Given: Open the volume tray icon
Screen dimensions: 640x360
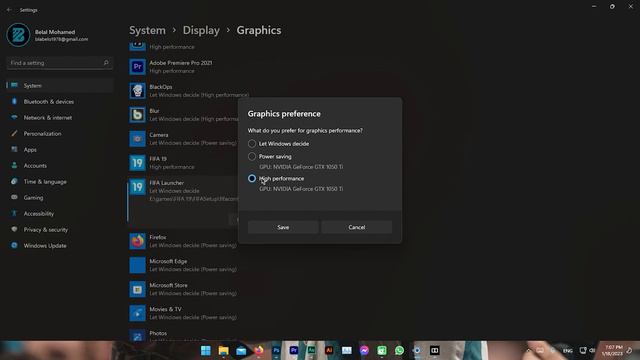Looking at the screenshot, I should 592,351.
